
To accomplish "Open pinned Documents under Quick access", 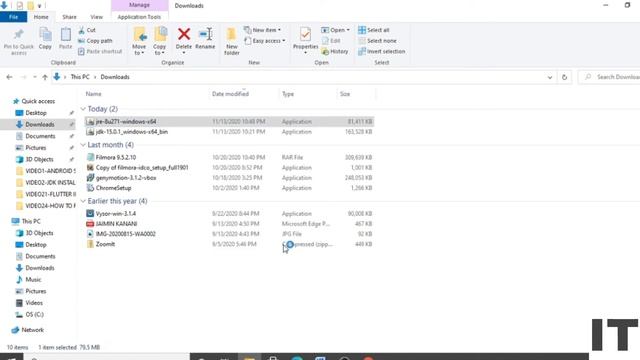I will (x=40, y=136).
